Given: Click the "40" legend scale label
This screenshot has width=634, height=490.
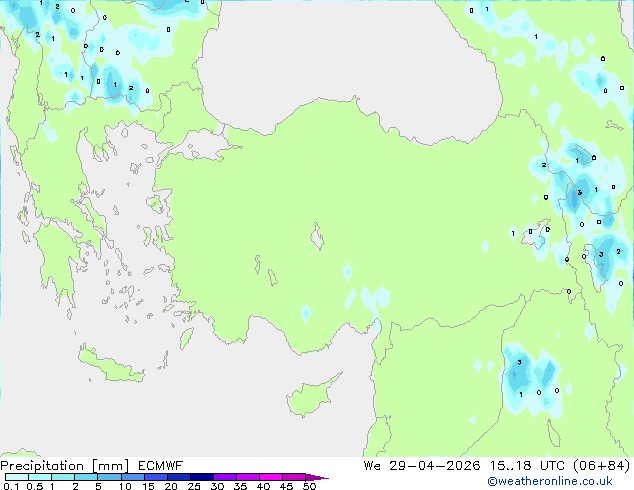Looking at the screenshot, I should point(264,486).
